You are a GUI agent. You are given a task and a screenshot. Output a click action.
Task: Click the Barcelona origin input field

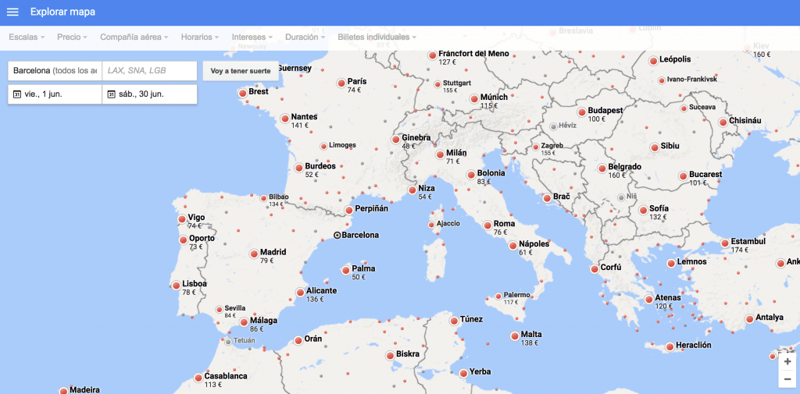click(x=55, y=71)
